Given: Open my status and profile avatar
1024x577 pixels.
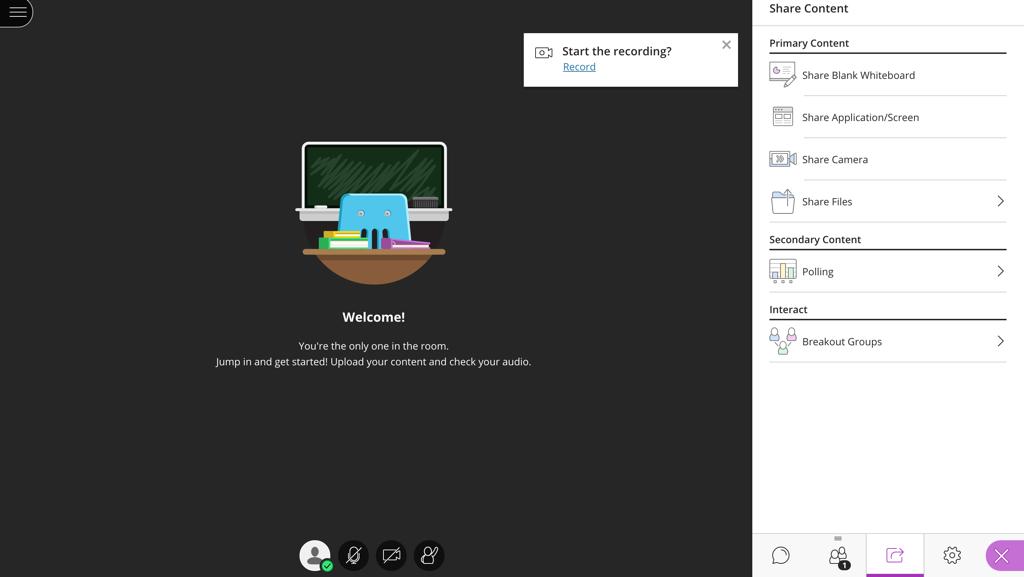Looking at the screenshot, I should 315,555.
